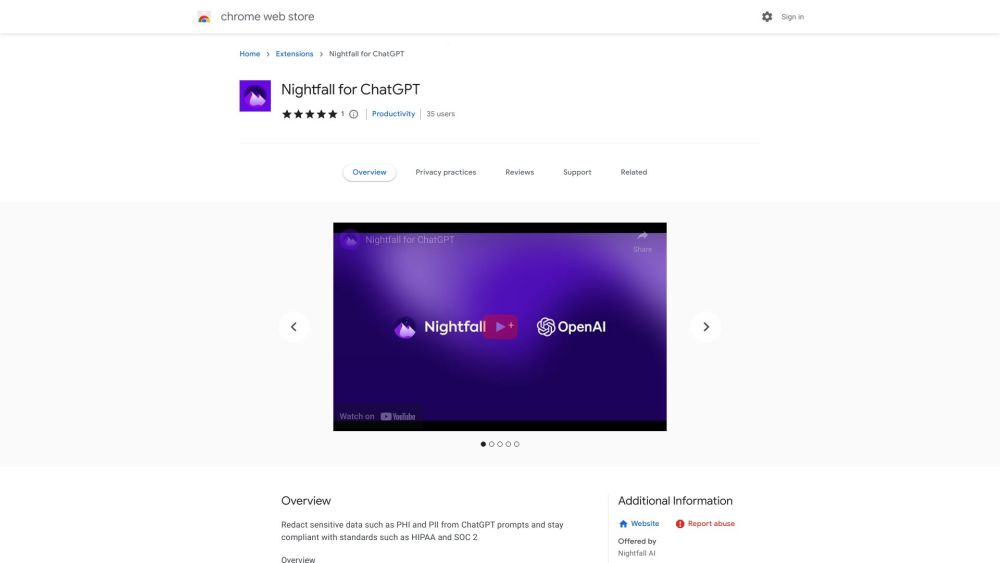Screen dimensions: 1000x563
Task: Click the OpenAI logo in the video
Action: 571,327
